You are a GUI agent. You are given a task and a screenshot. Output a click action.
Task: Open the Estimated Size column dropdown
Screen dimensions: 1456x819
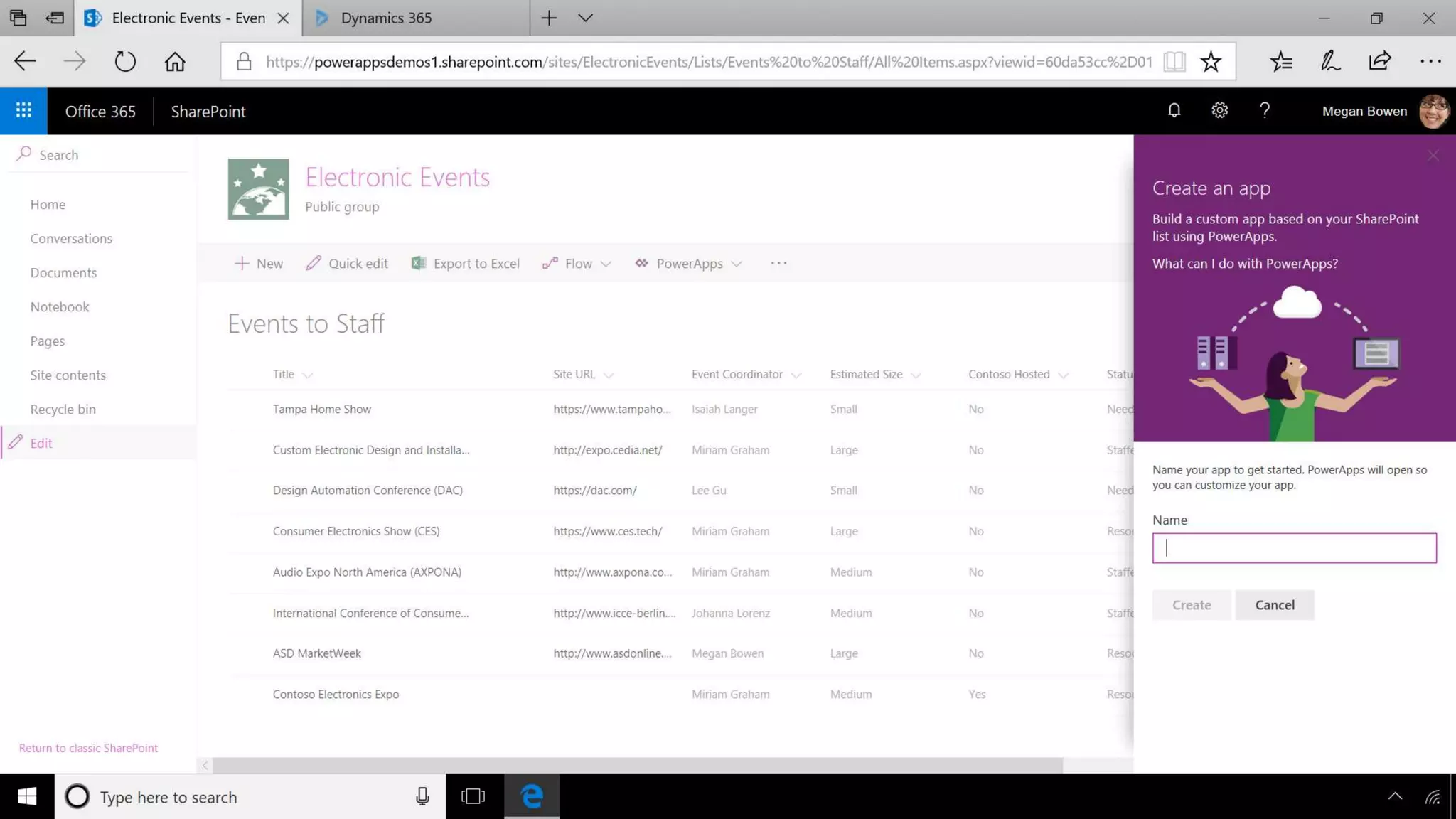point(916,375)
